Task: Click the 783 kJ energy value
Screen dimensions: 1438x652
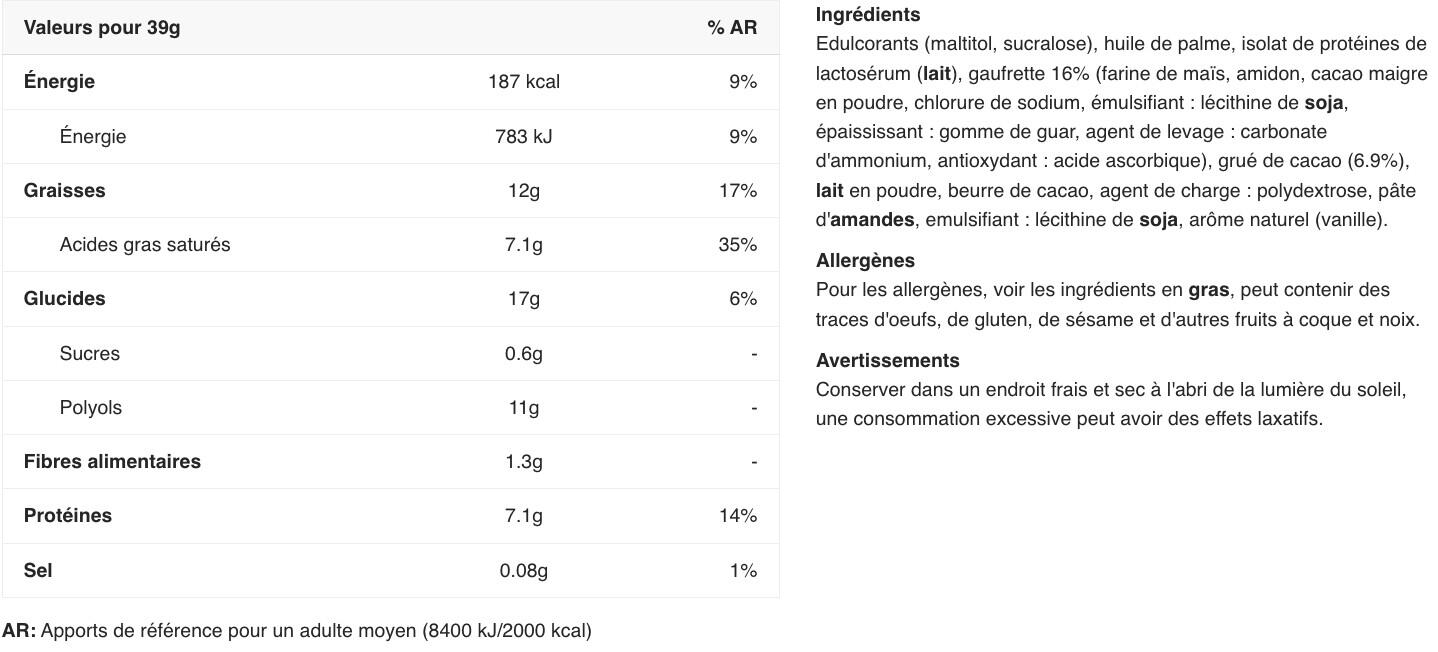Action: click(523, 136)
